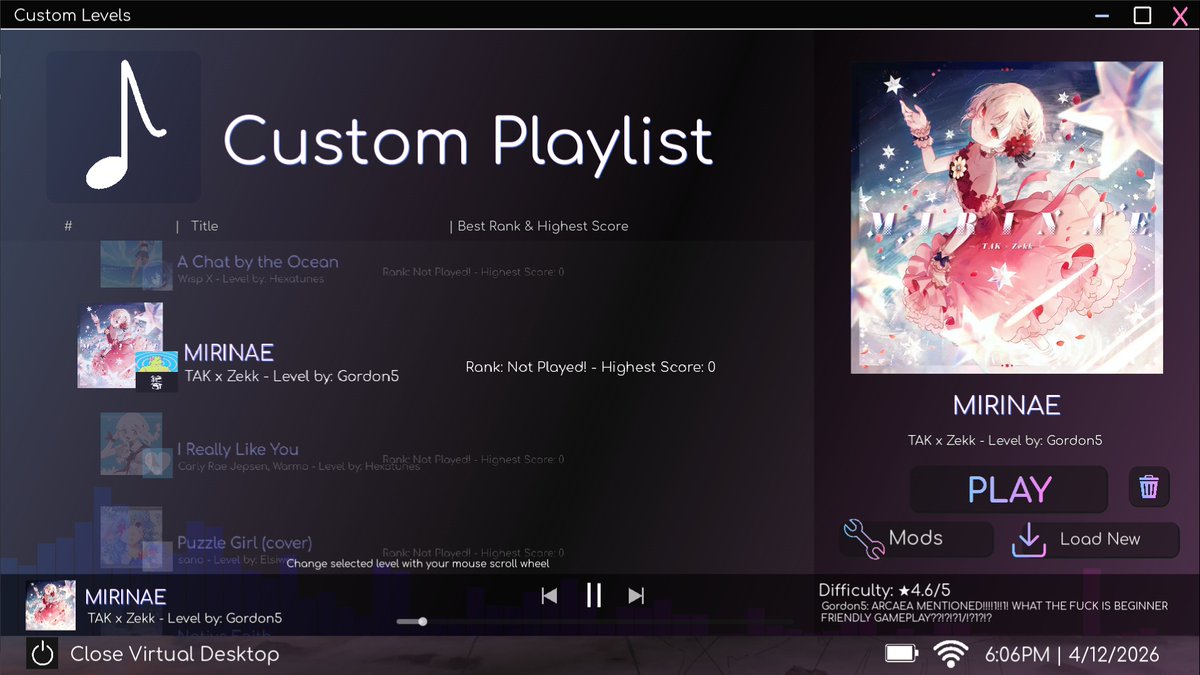Viewport: 1200px width, 675px height.
Task: Click the Load New button
Action: (x=1094, y=539)
